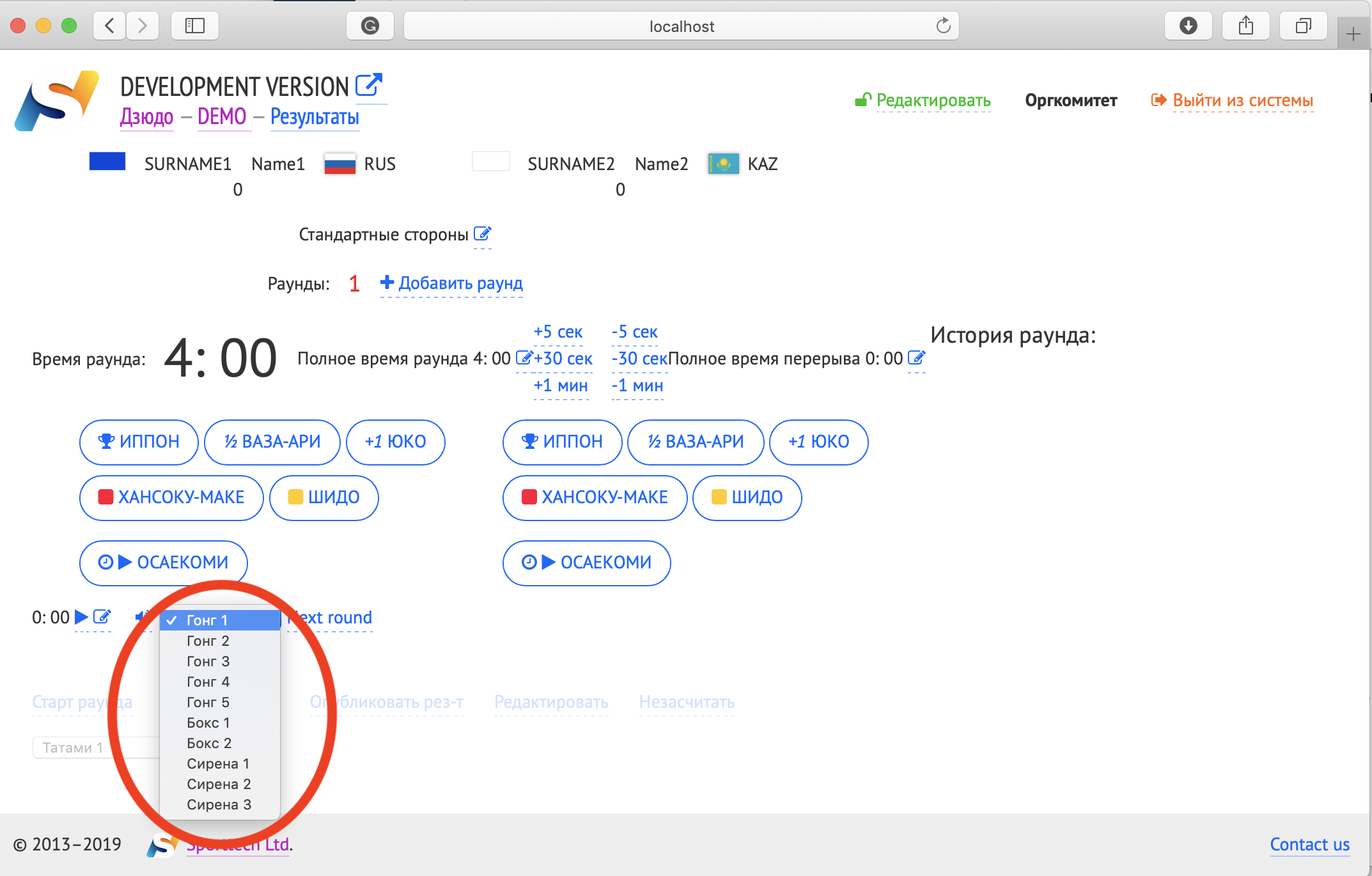1372x876 pixels.
Task: Select Гонг 3 from sound dropdown
Action: (x=208, y=661)
